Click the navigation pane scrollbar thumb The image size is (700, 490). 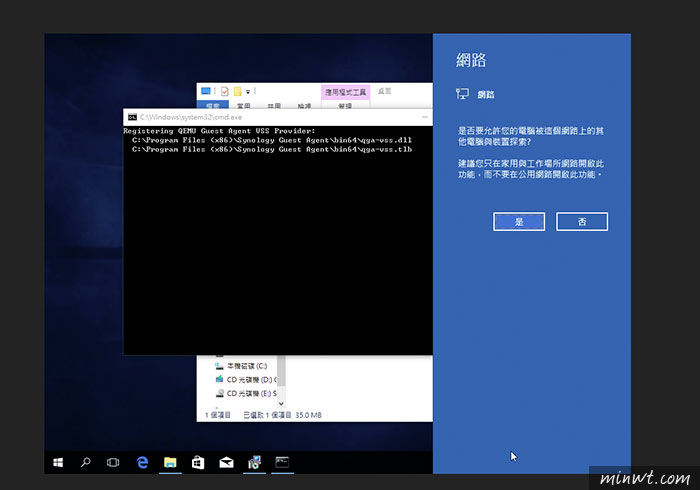(x=281, y=370)
